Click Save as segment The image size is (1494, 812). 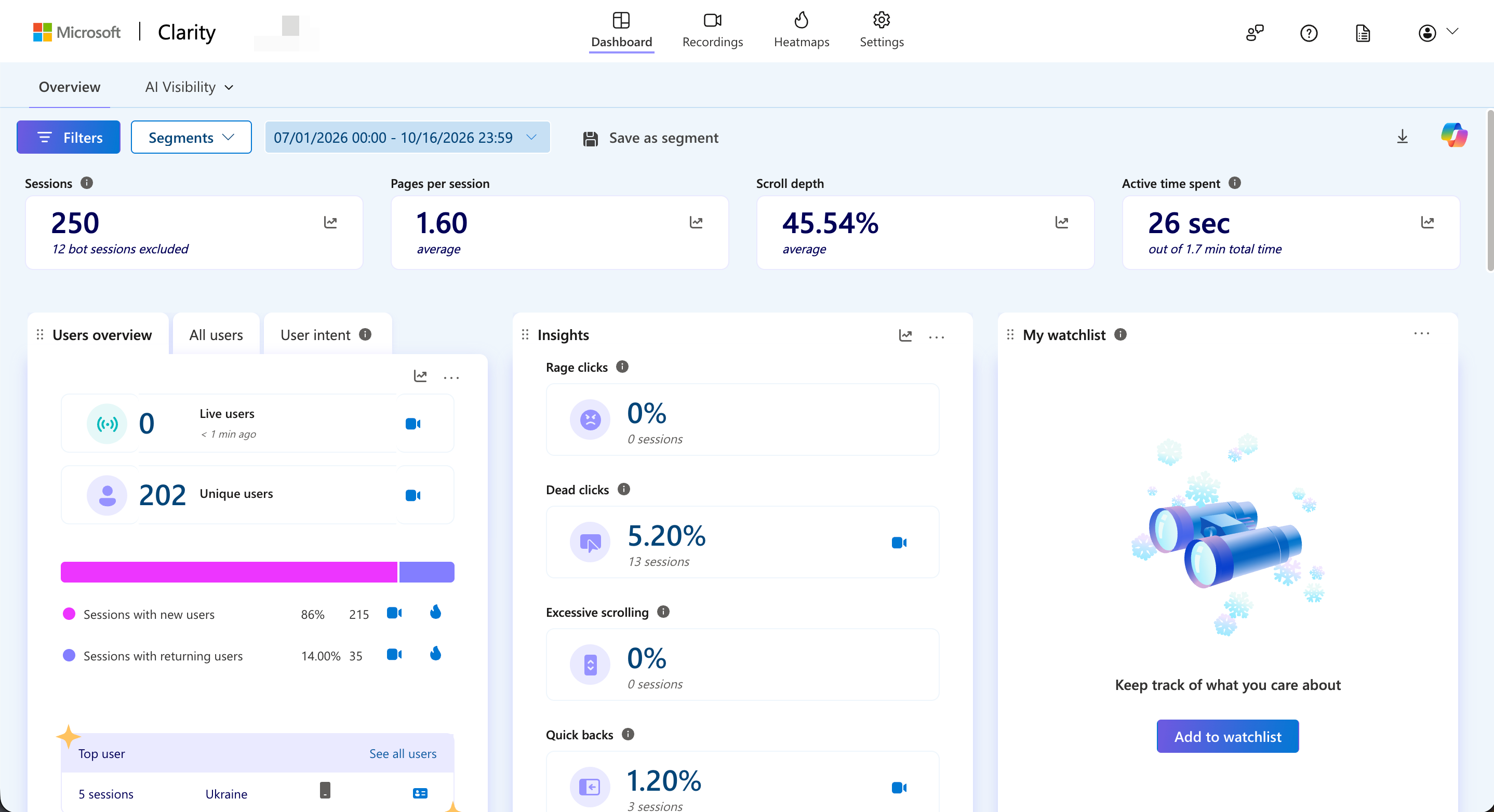(651, 138)
